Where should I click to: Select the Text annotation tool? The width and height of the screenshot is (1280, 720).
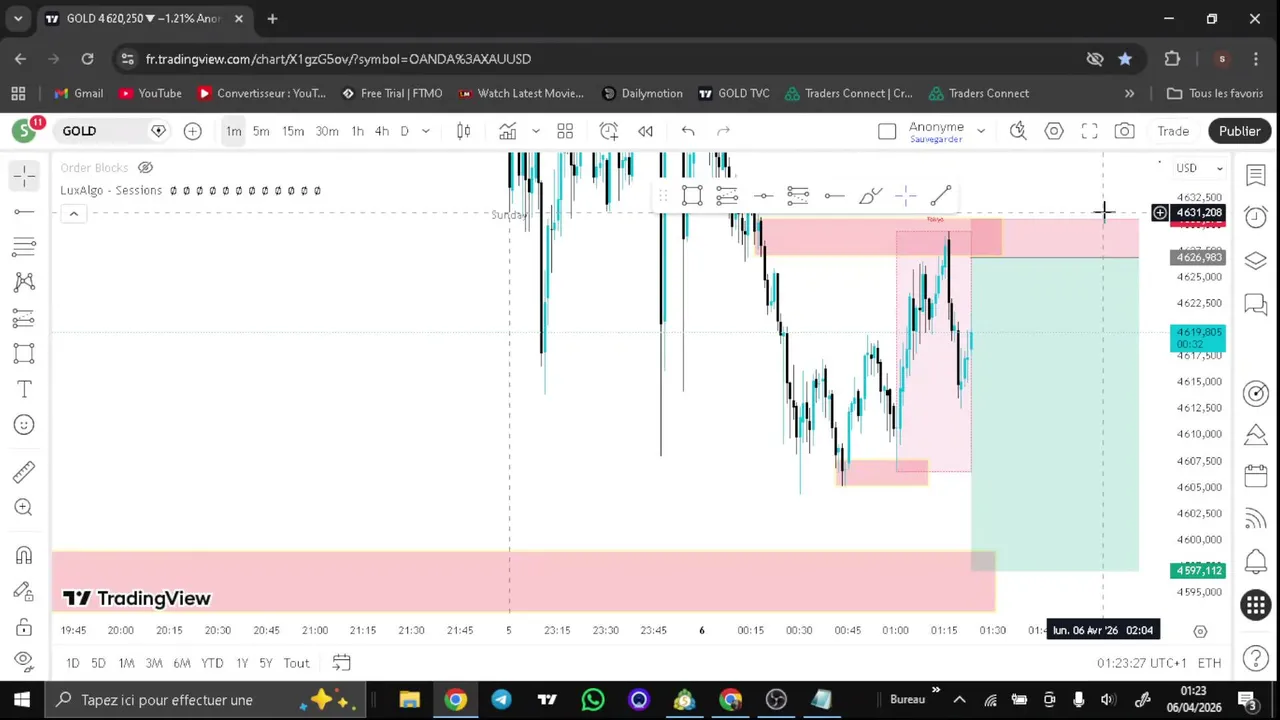point(24,389)
